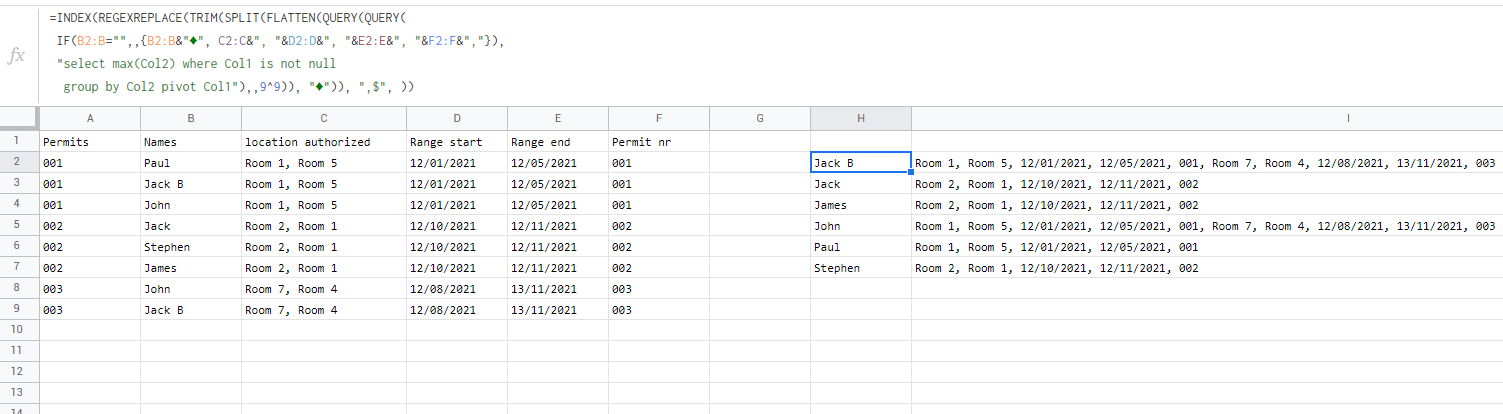The width and height of the screenshot is (1503, 414).
Task: Select the 'Paul' cell in column B
Action: 191,162
